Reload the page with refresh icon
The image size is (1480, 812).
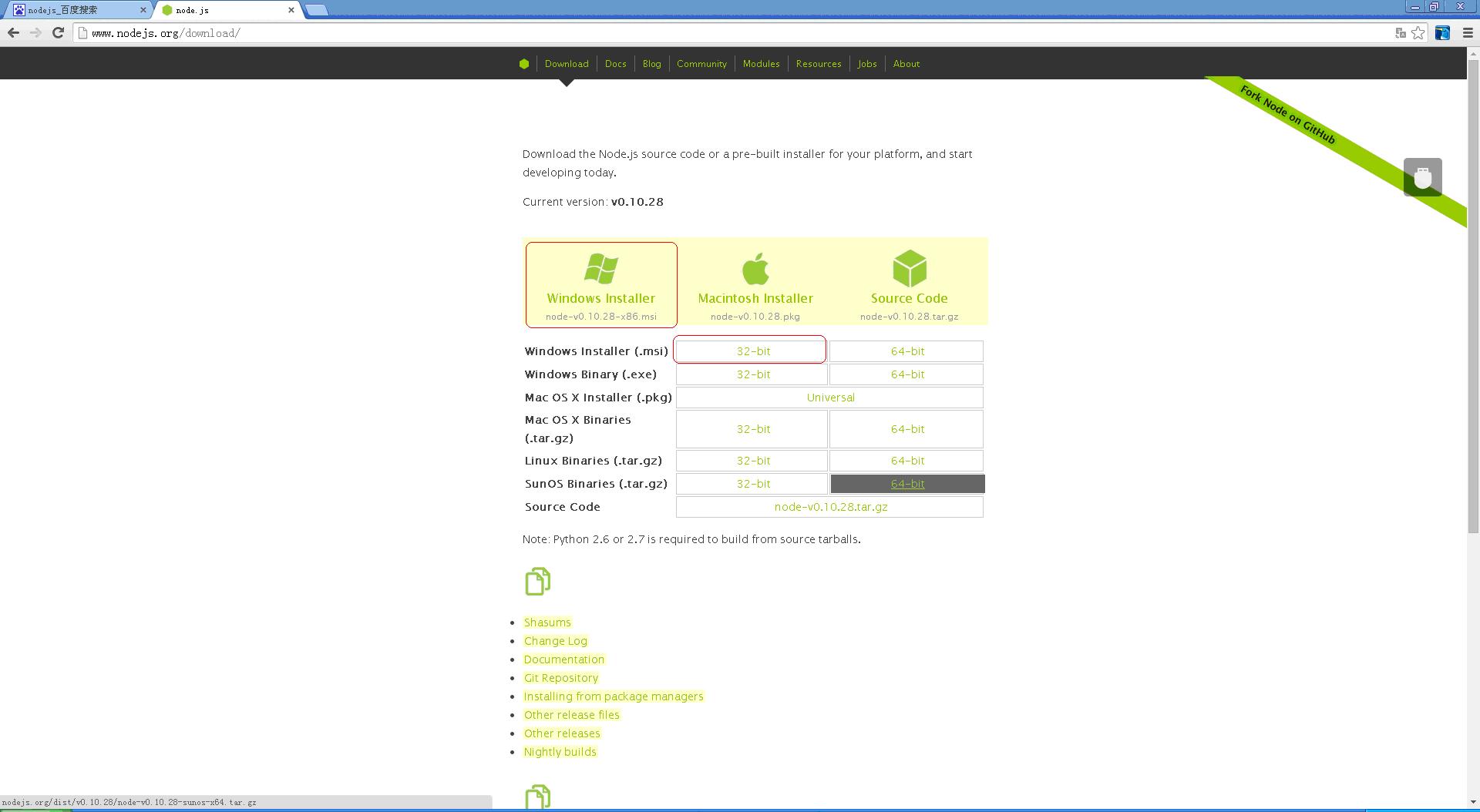[x=58, y=32]
